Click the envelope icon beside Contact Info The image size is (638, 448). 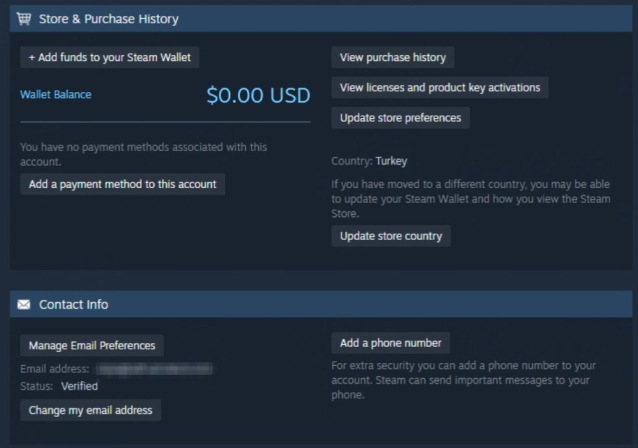coord(24,304)
